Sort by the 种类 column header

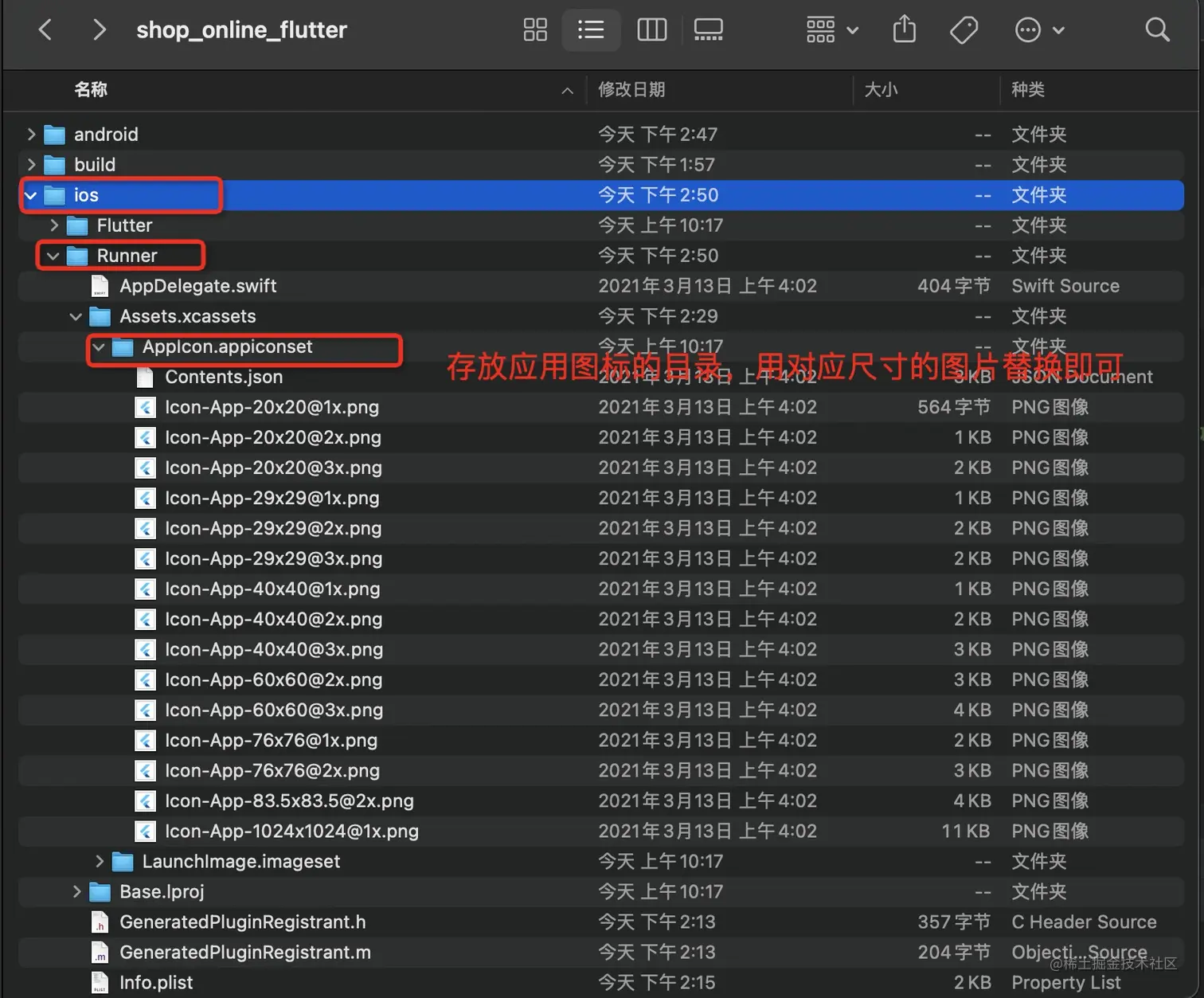coord(1028,89)
